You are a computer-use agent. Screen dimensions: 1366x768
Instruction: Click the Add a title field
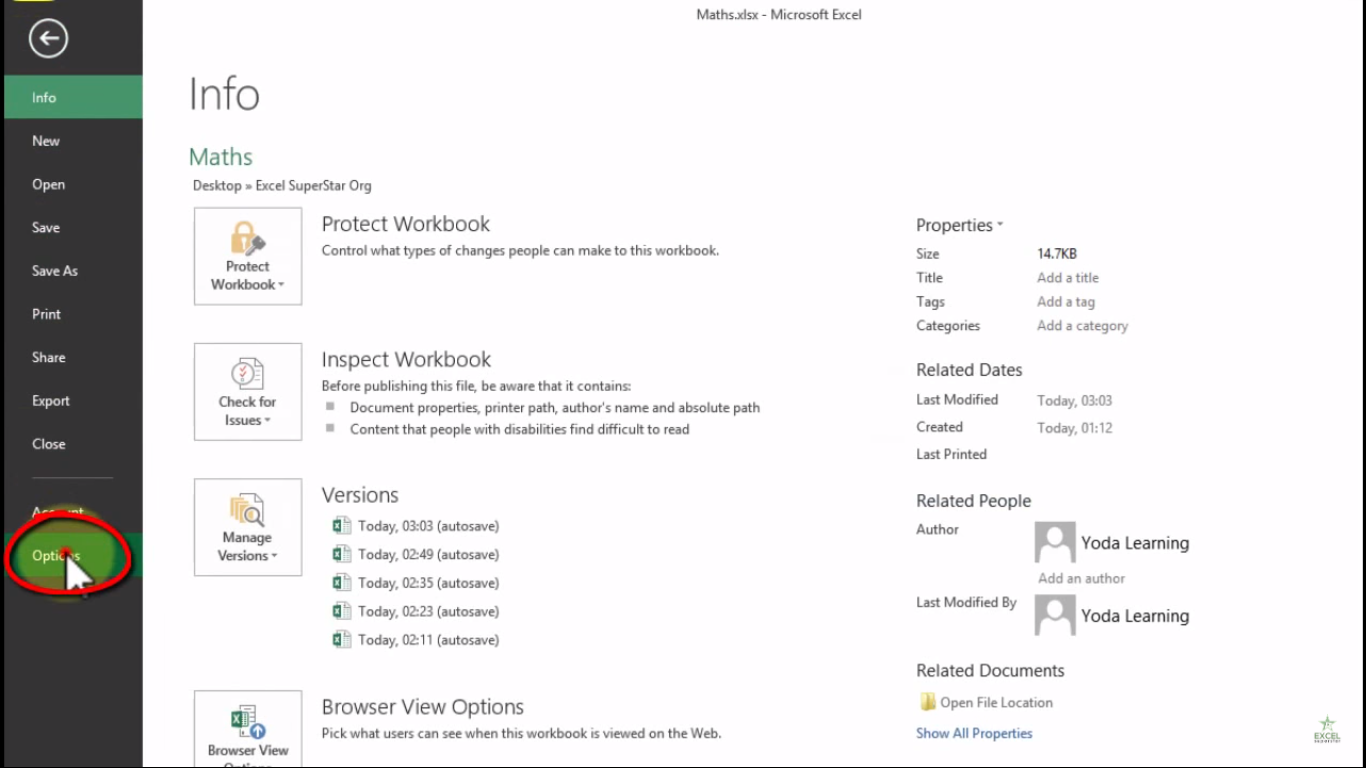click(1068, 278)
